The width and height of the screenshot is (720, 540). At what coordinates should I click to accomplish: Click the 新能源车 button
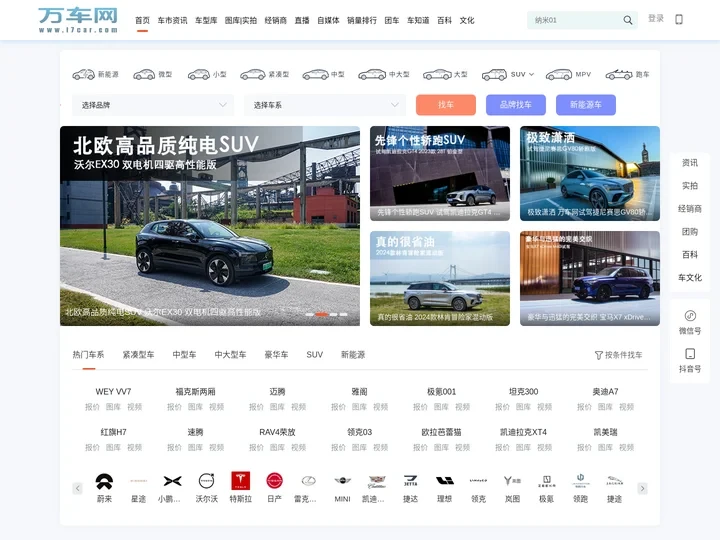[x=585, y=105]
